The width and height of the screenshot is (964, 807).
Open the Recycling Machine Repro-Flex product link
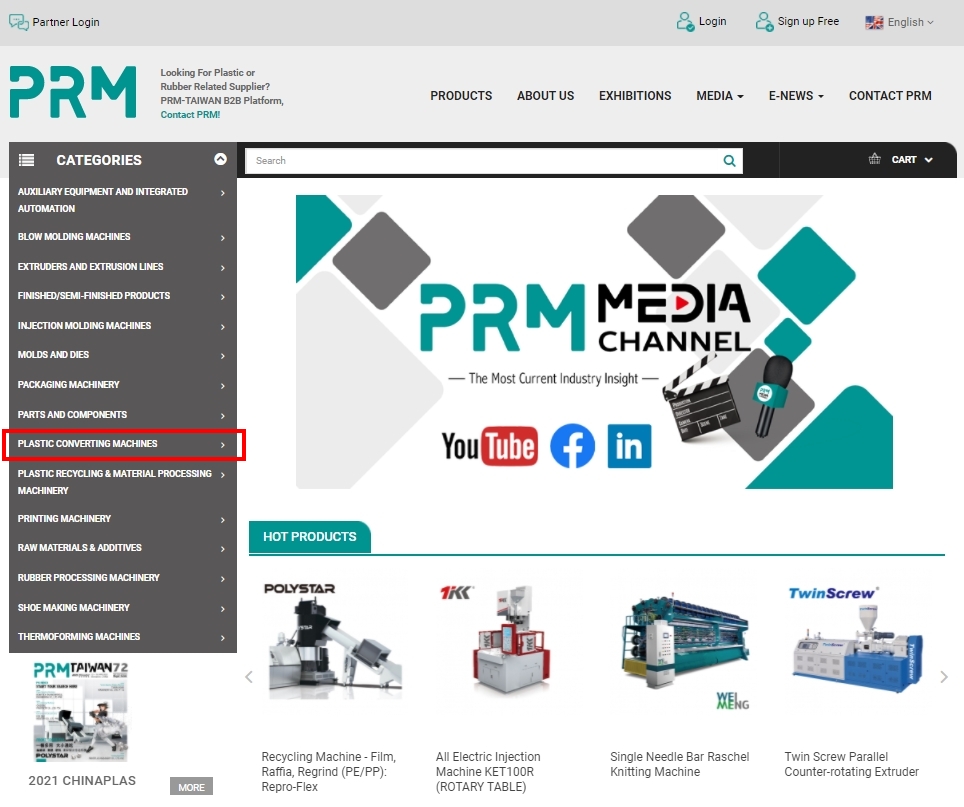tap(328, 771)
